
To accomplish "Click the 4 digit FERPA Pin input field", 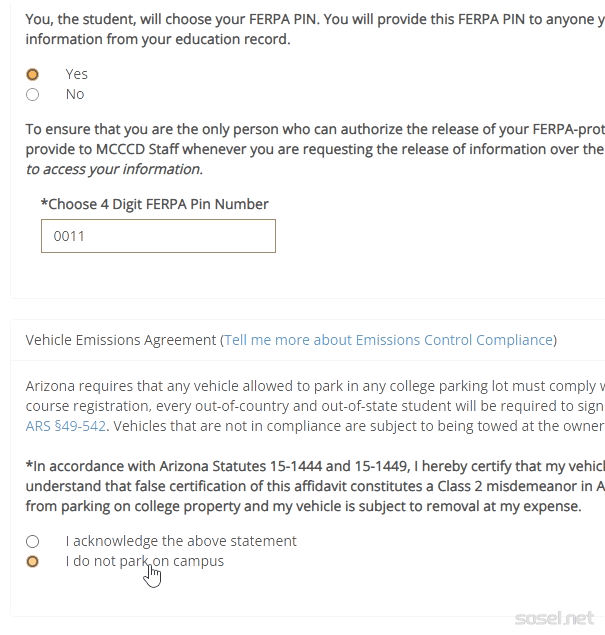I will coord(158,237).
